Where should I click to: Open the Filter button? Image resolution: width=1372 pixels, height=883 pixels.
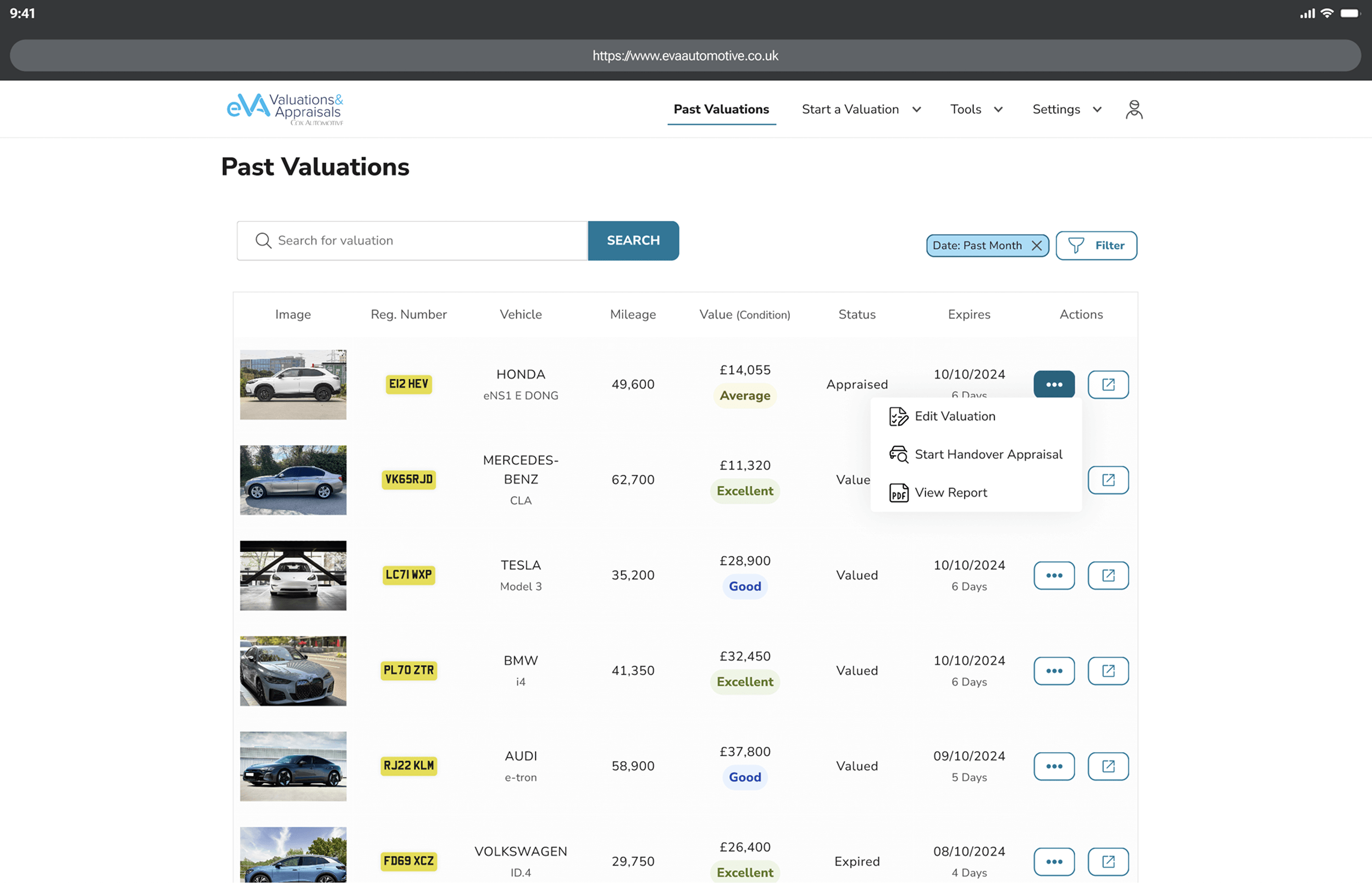(1096, 246)
